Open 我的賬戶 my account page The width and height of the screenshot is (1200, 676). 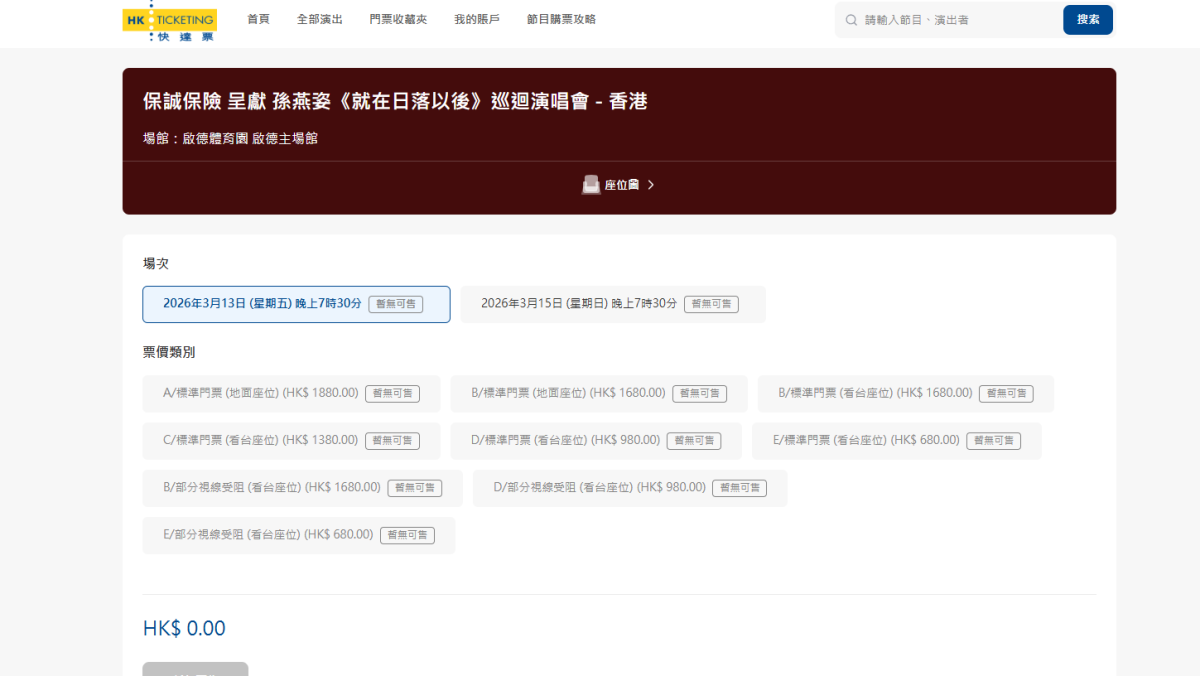coord(477,19)
